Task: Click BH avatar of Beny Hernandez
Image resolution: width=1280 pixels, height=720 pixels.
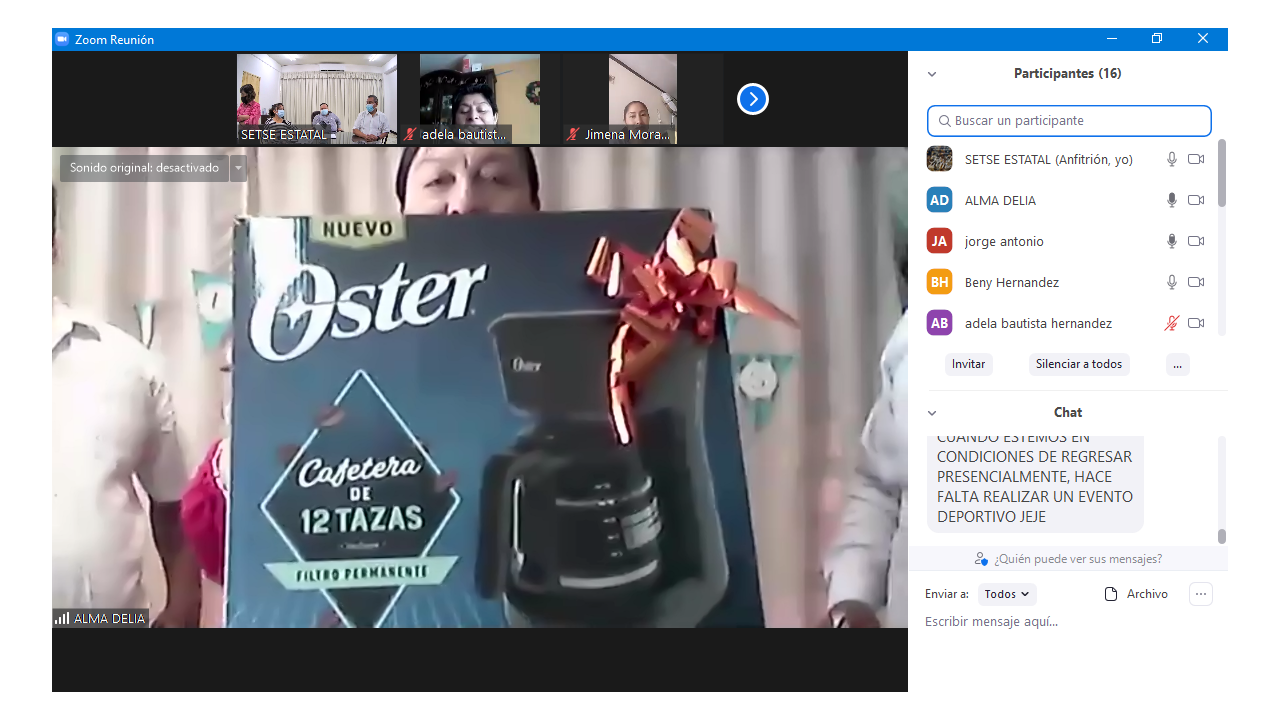Action: [939, 282]
